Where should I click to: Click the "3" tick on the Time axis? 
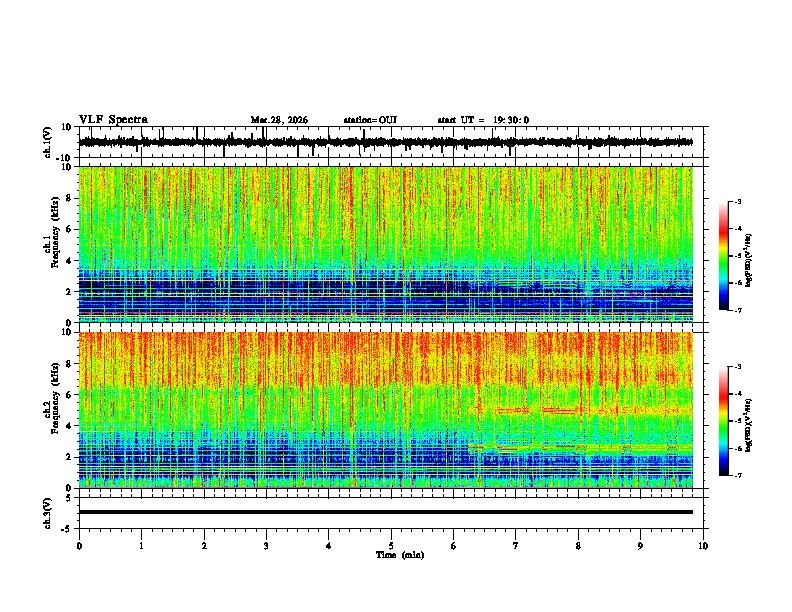tap(266, 546)
